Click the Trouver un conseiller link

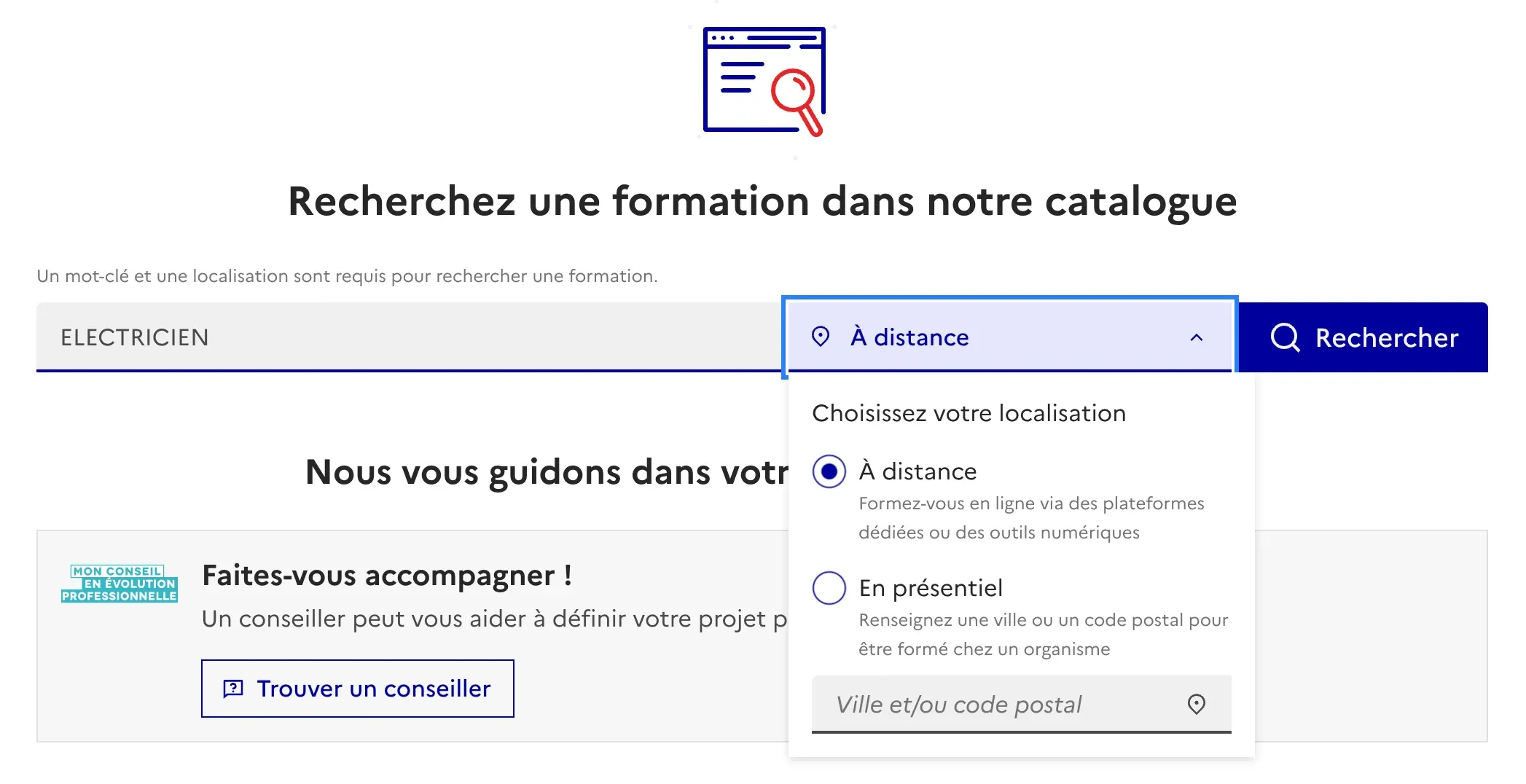tap(357, 688)
